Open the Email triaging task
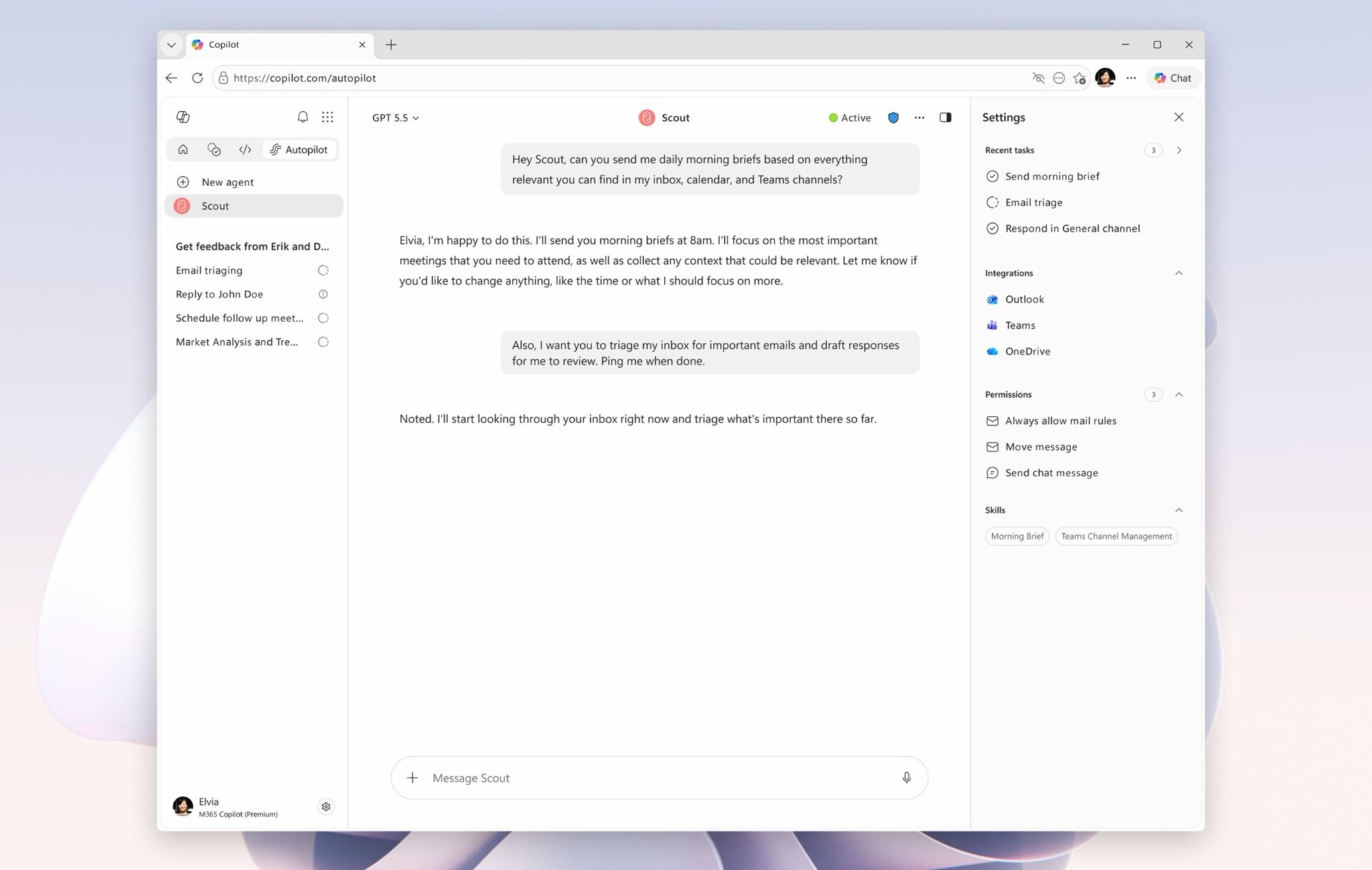 tap(209, 271)
